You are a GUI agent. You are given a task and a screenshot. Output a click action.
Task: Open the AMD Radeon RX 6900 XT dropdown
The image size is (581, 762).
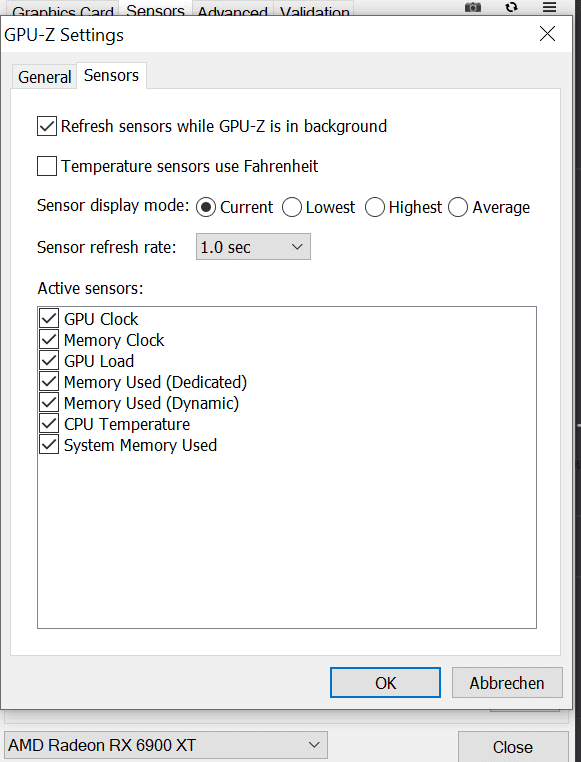point(166,745)
